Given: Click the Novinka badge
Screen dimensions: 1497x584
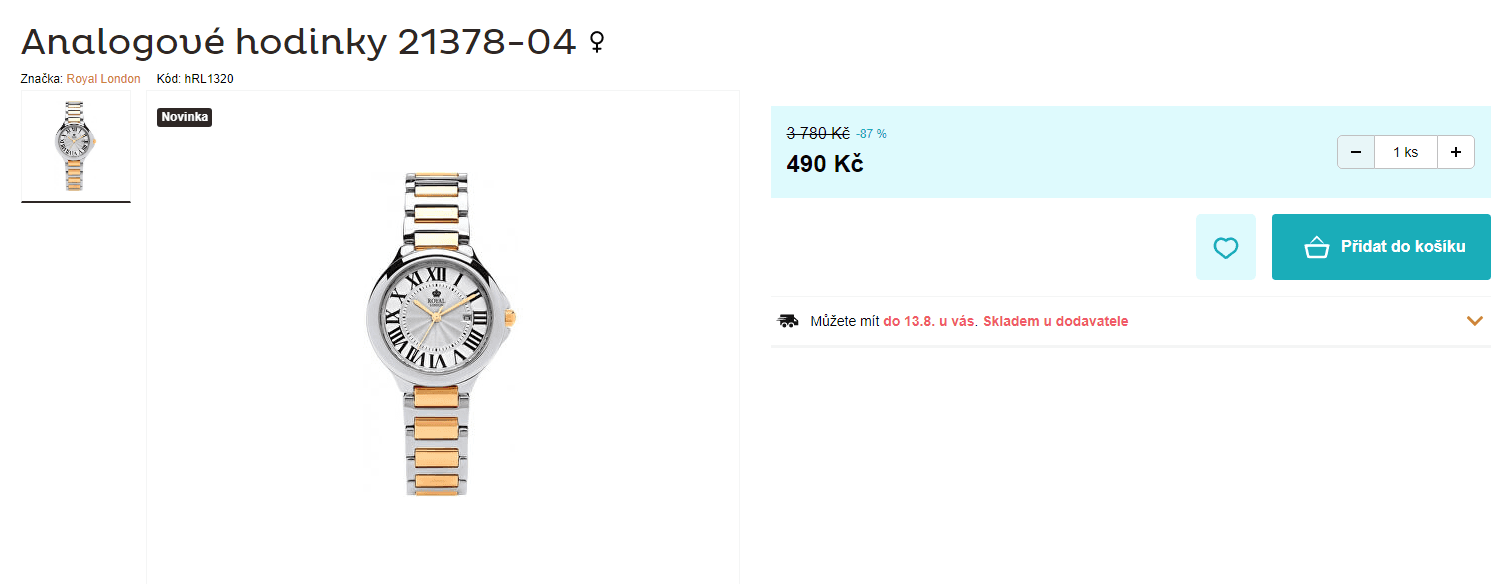Looking at the screenshot, I should 185,117.
